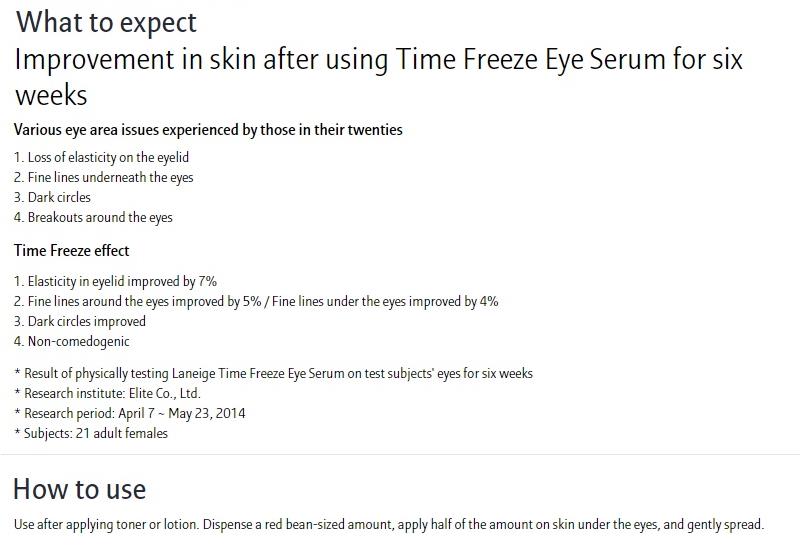Click the "Research period" date footnote
The width and height of the screenshot is (800, 550).
click(x=129, y=413)
